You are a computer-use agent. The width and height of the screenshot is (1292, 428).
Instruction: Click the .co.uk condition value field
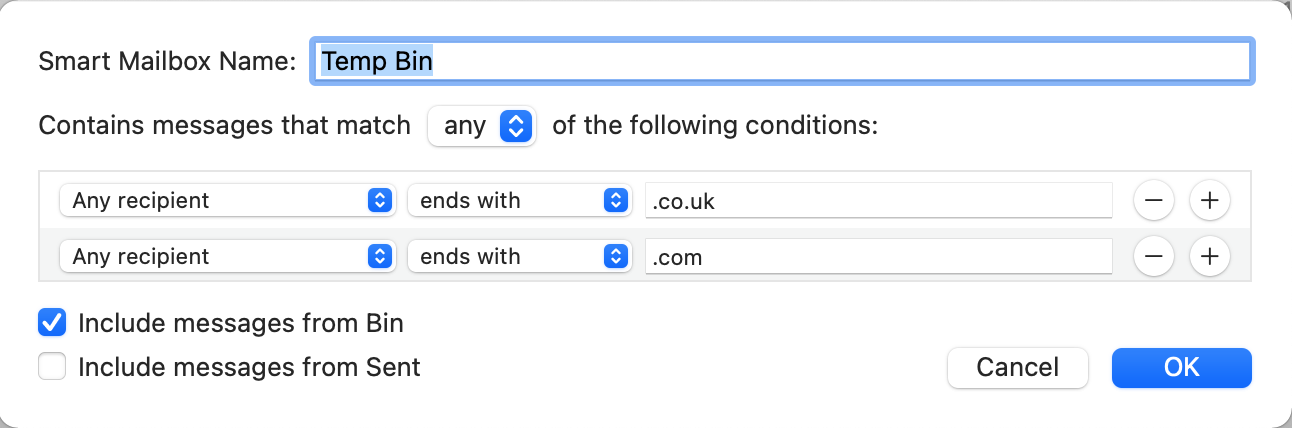(878, 201)
